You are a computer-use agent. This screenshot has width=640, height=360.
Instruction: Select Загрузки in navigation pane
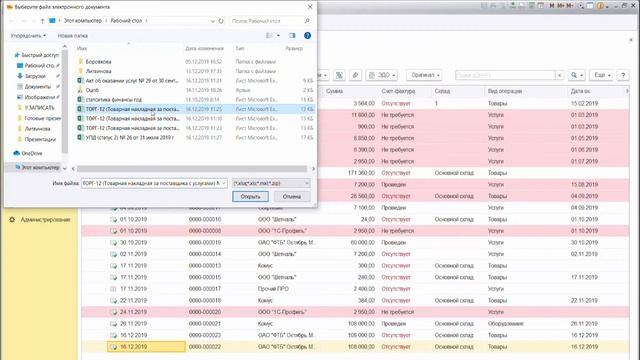coord(35,76)
